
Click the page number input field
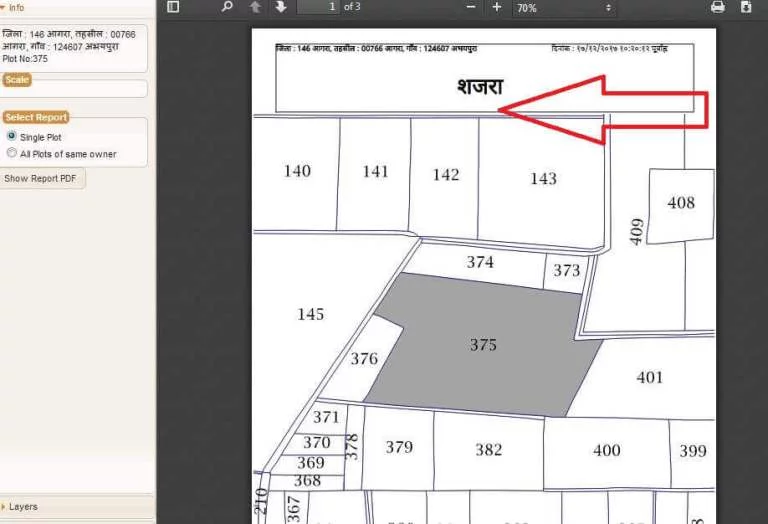pyautogui.click(x=318, y=6)
